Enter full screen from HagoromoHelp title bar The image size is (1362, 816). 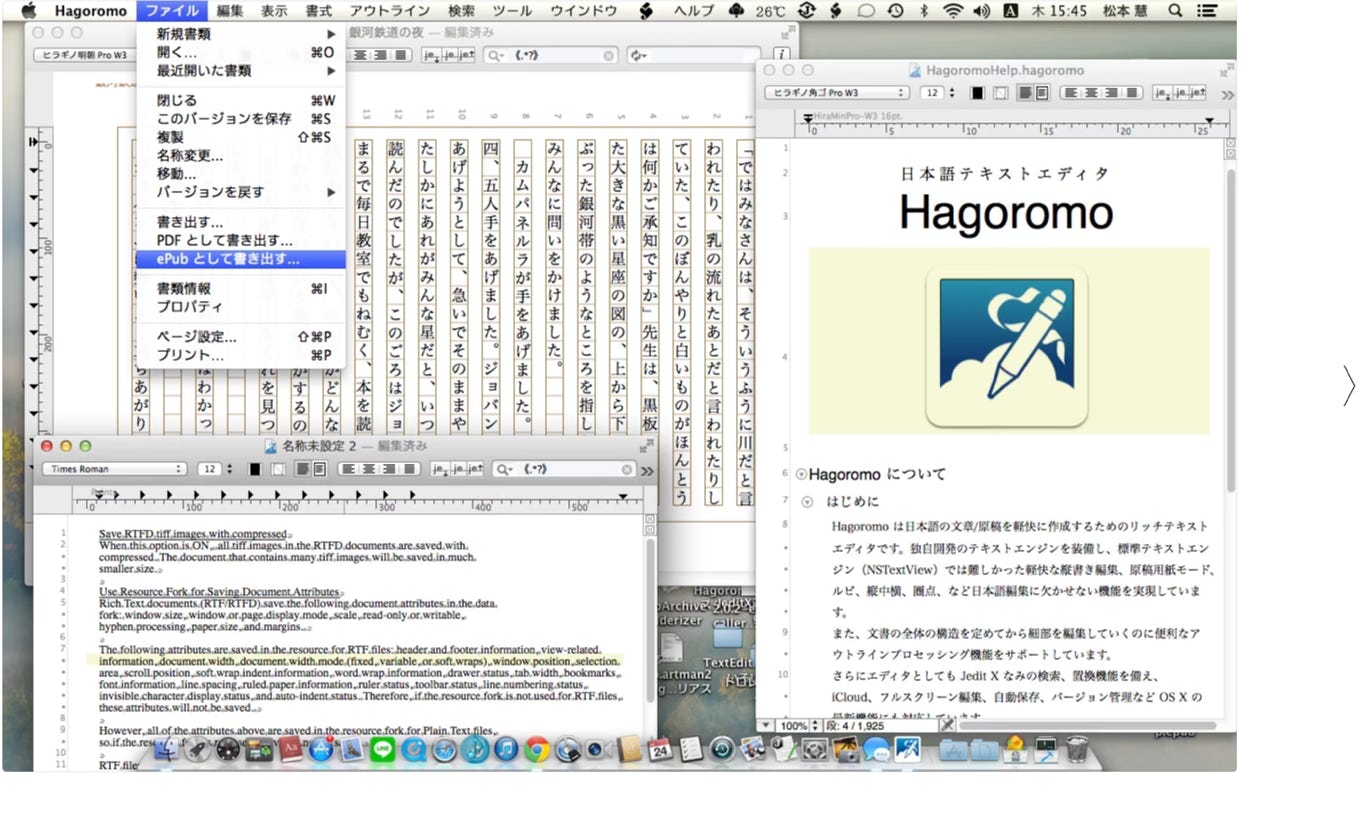pos(1228,70)
